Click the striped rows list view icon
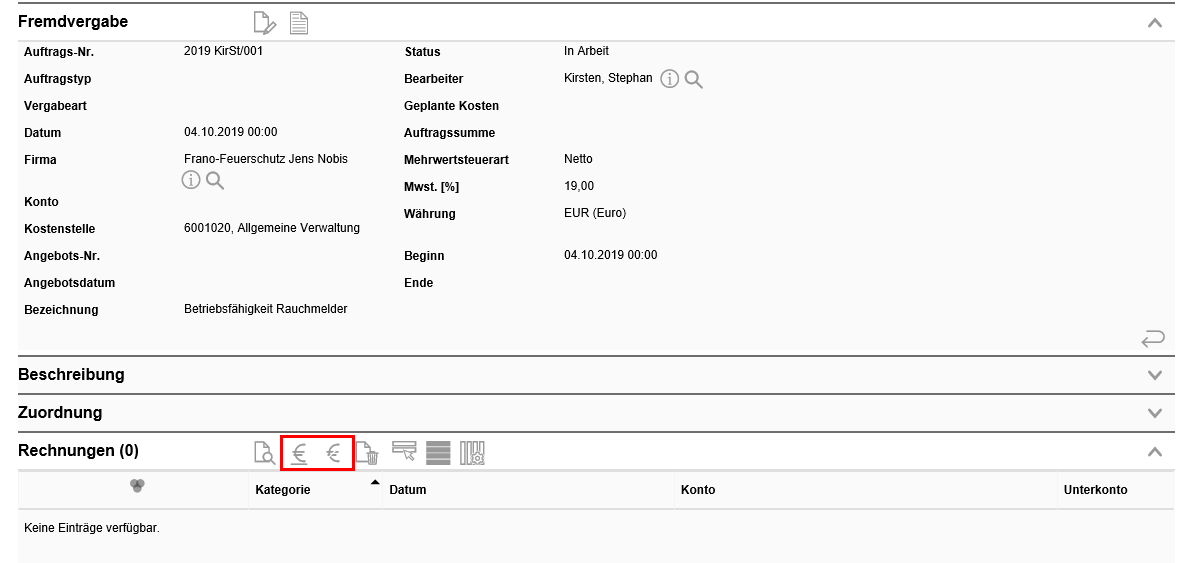Image resolution: width=1192 pixels, height=563 pixels. pyautogui.click(x=438, y=453)
